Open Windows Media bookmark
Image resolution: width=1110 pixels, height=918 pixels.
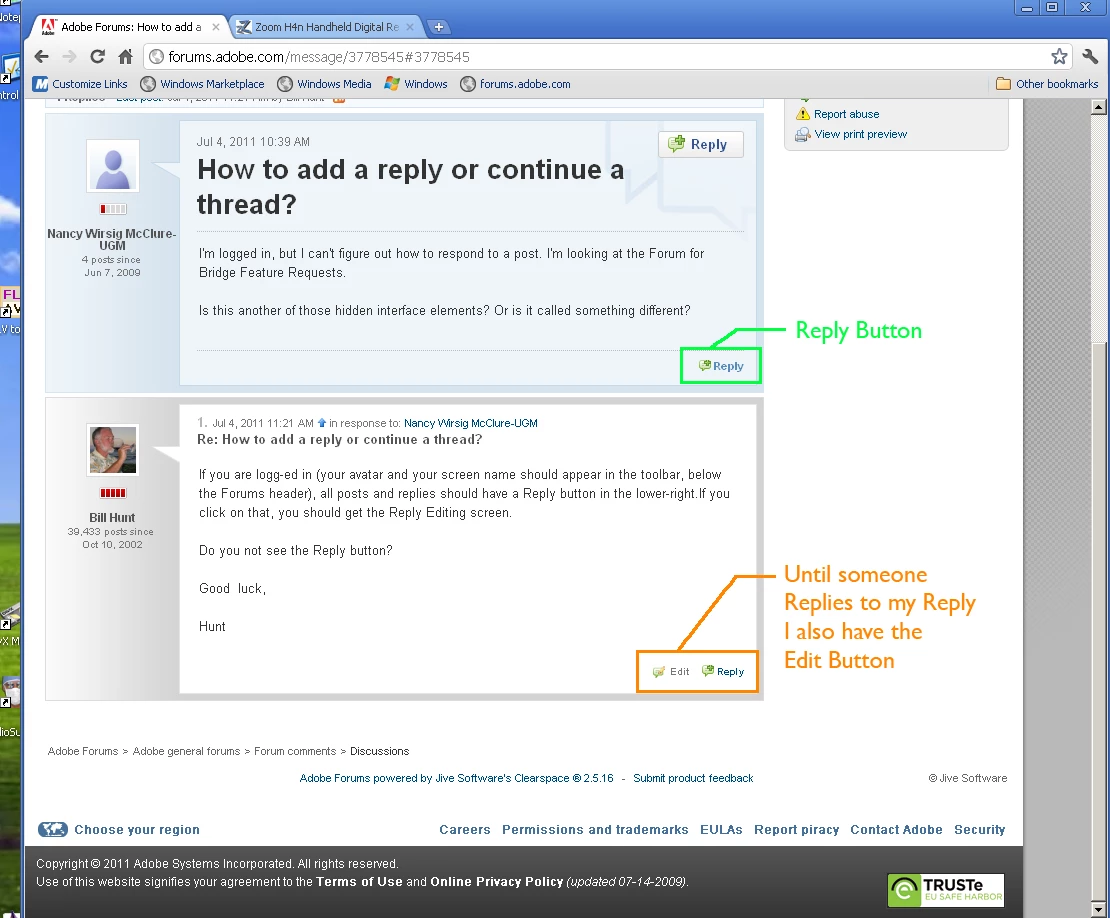(324, 84)
